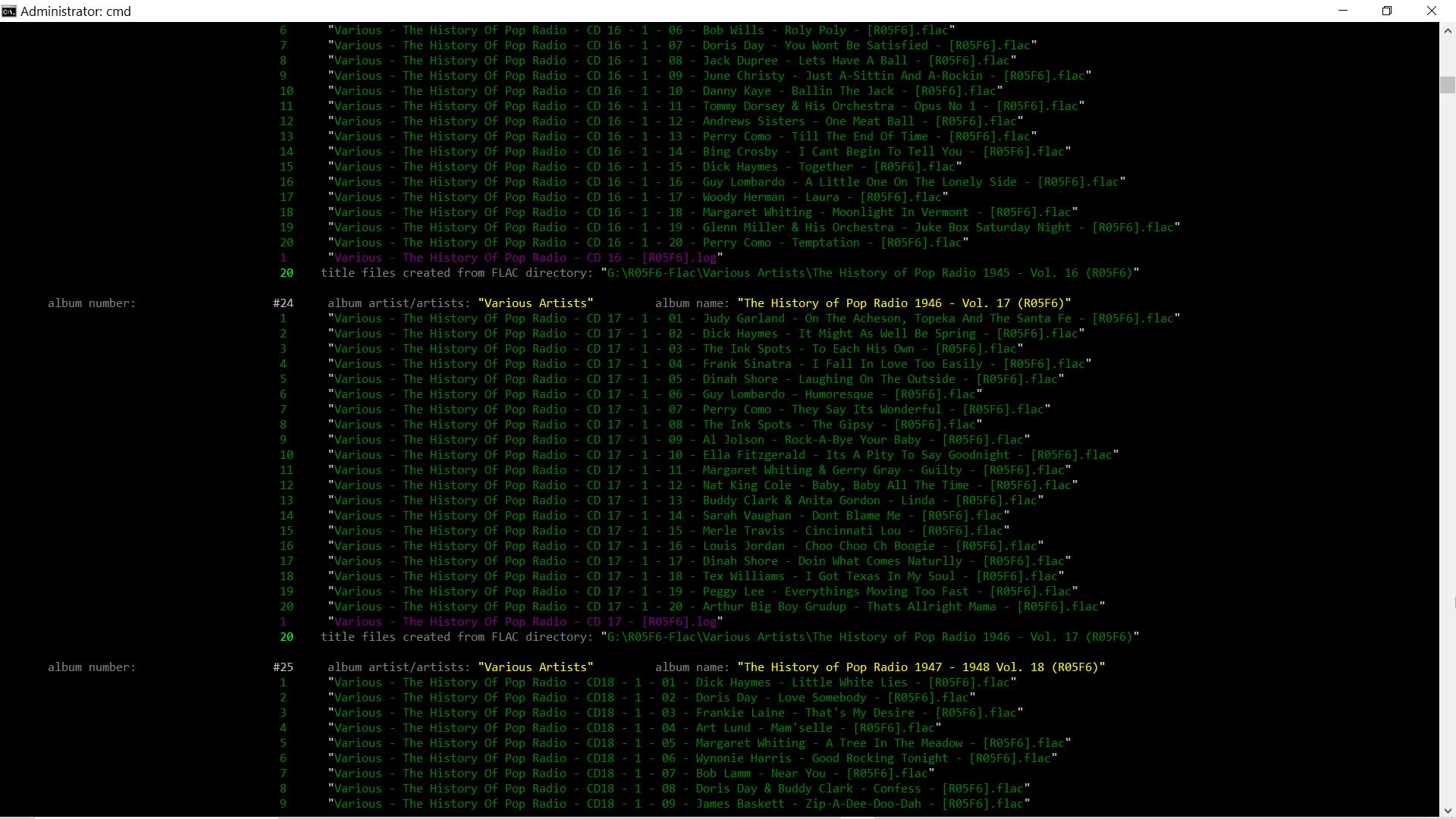
Task: Click the Ella Fitzgerald track line
Action: click(723, 455)
